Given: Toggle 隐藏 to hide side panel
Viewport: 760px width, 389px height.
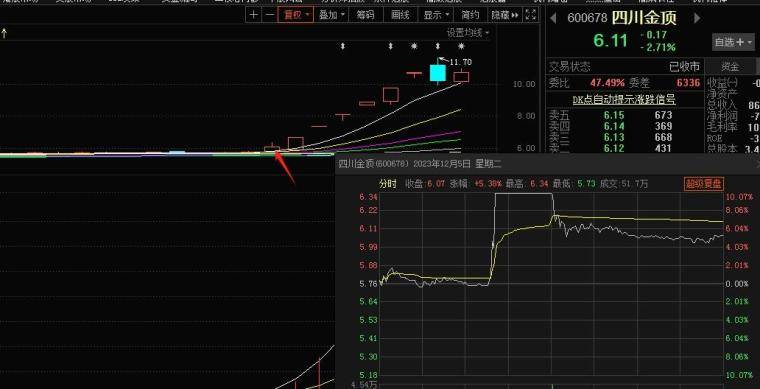Looking at the screenshot, I should 505,15.
